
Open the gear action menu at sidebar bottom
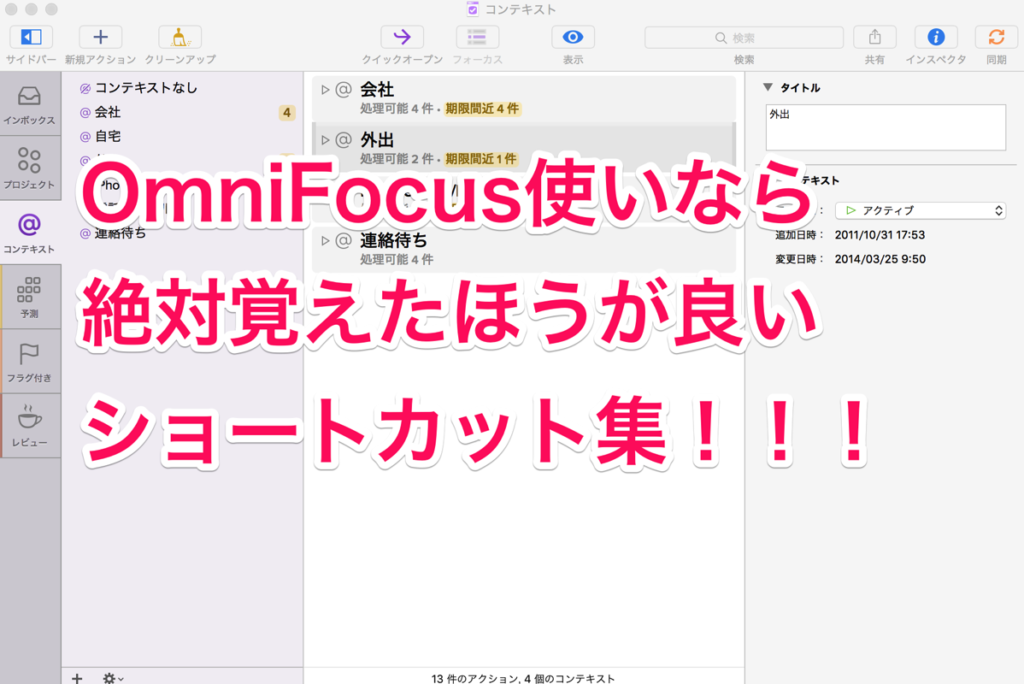pos(112,678)
